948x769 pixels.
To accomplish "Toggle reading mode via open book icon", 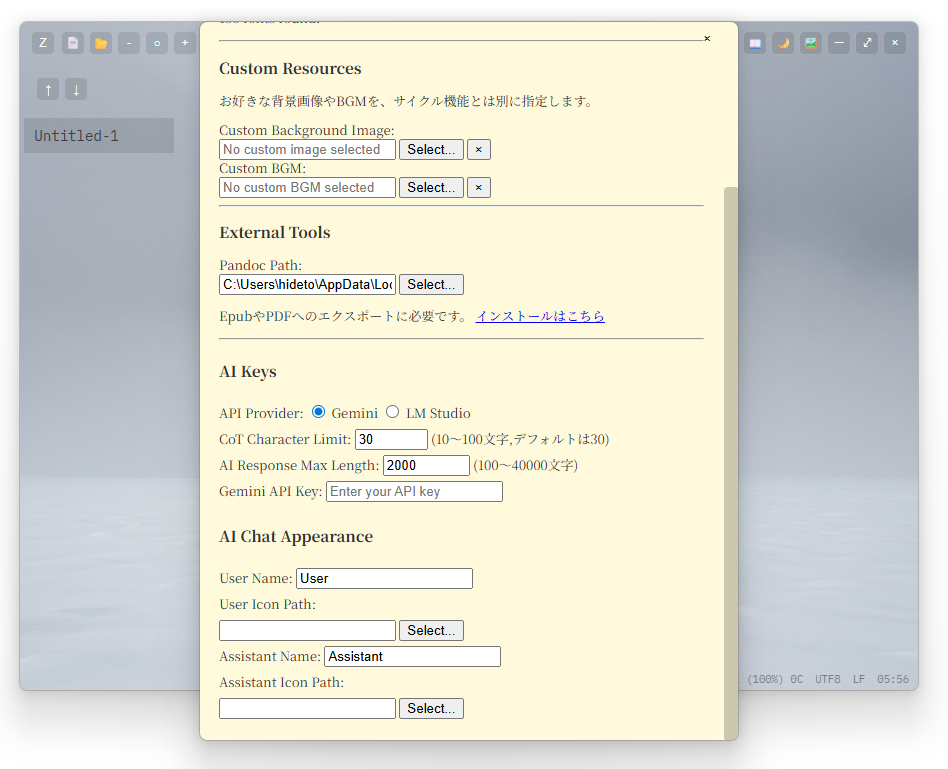I will pyautogui.click(x=755, y=43).
